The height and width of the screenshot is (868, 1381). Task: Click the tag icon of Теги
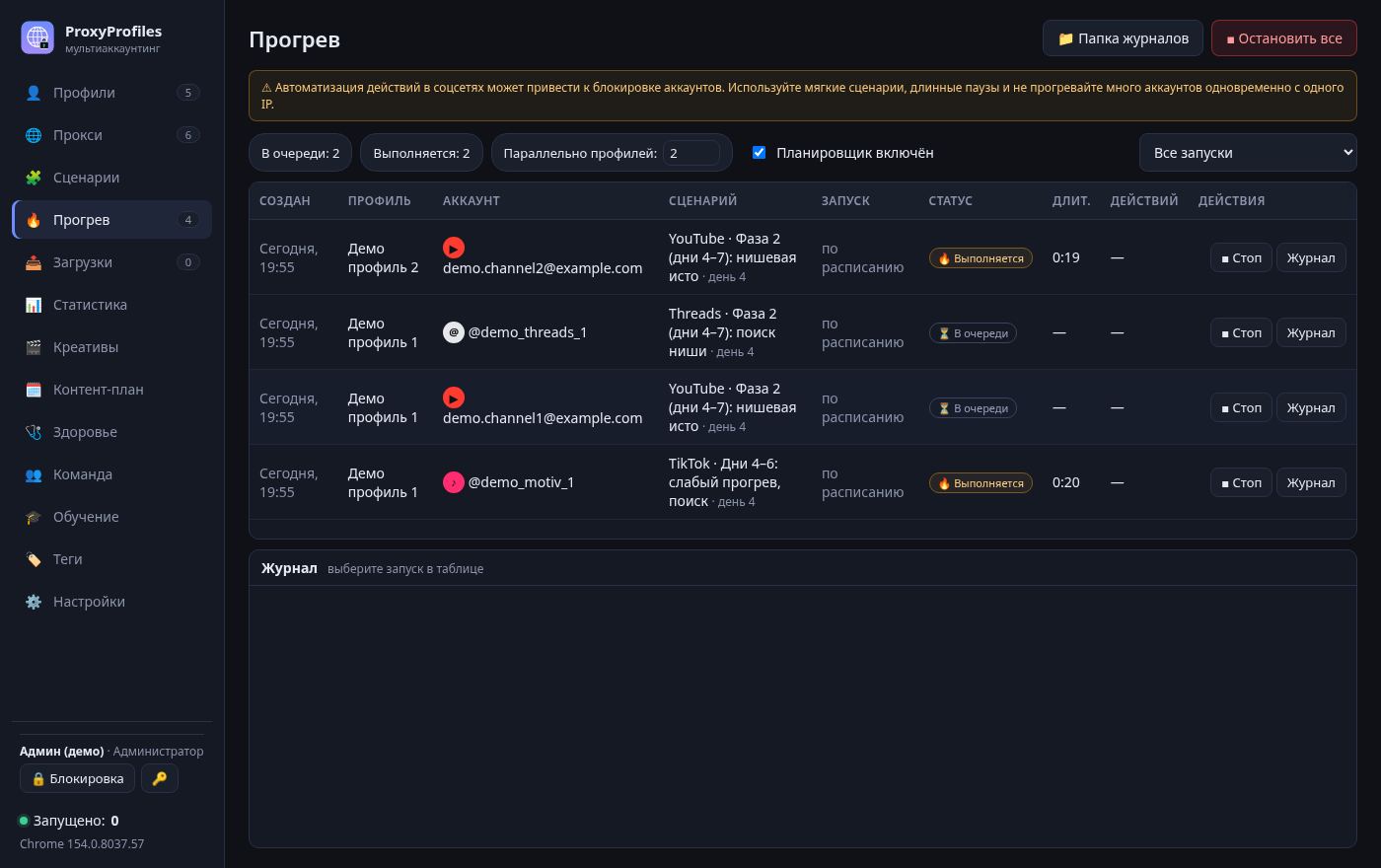point(34,559)
